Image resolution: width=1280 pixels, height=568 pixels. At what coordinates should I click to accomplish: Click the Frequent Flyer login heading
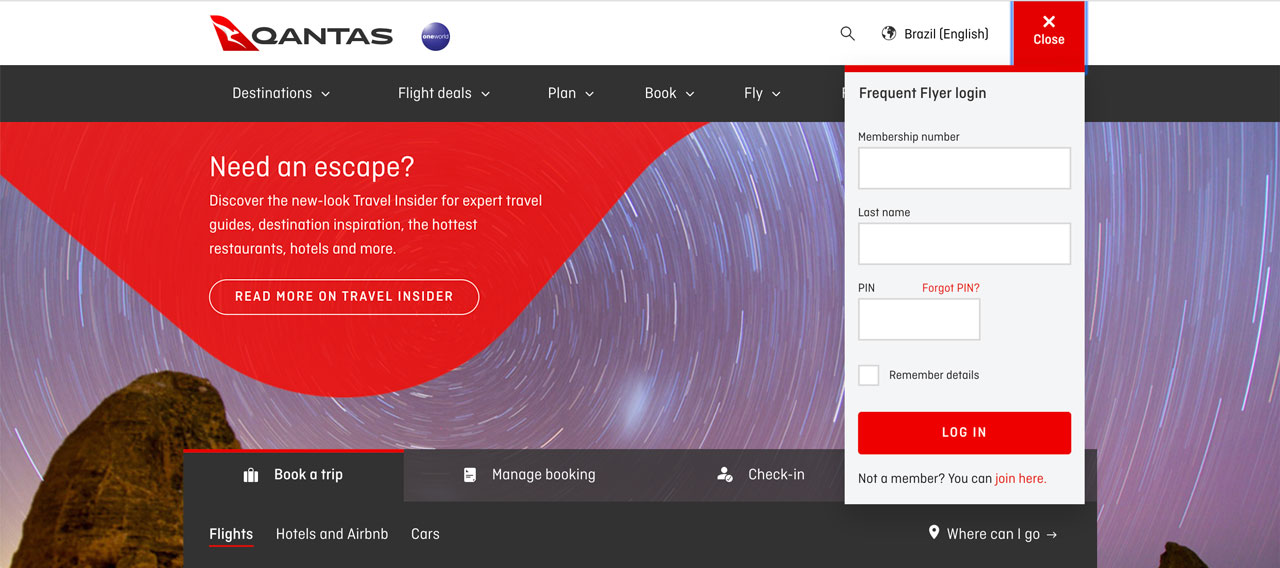(922, 93)
